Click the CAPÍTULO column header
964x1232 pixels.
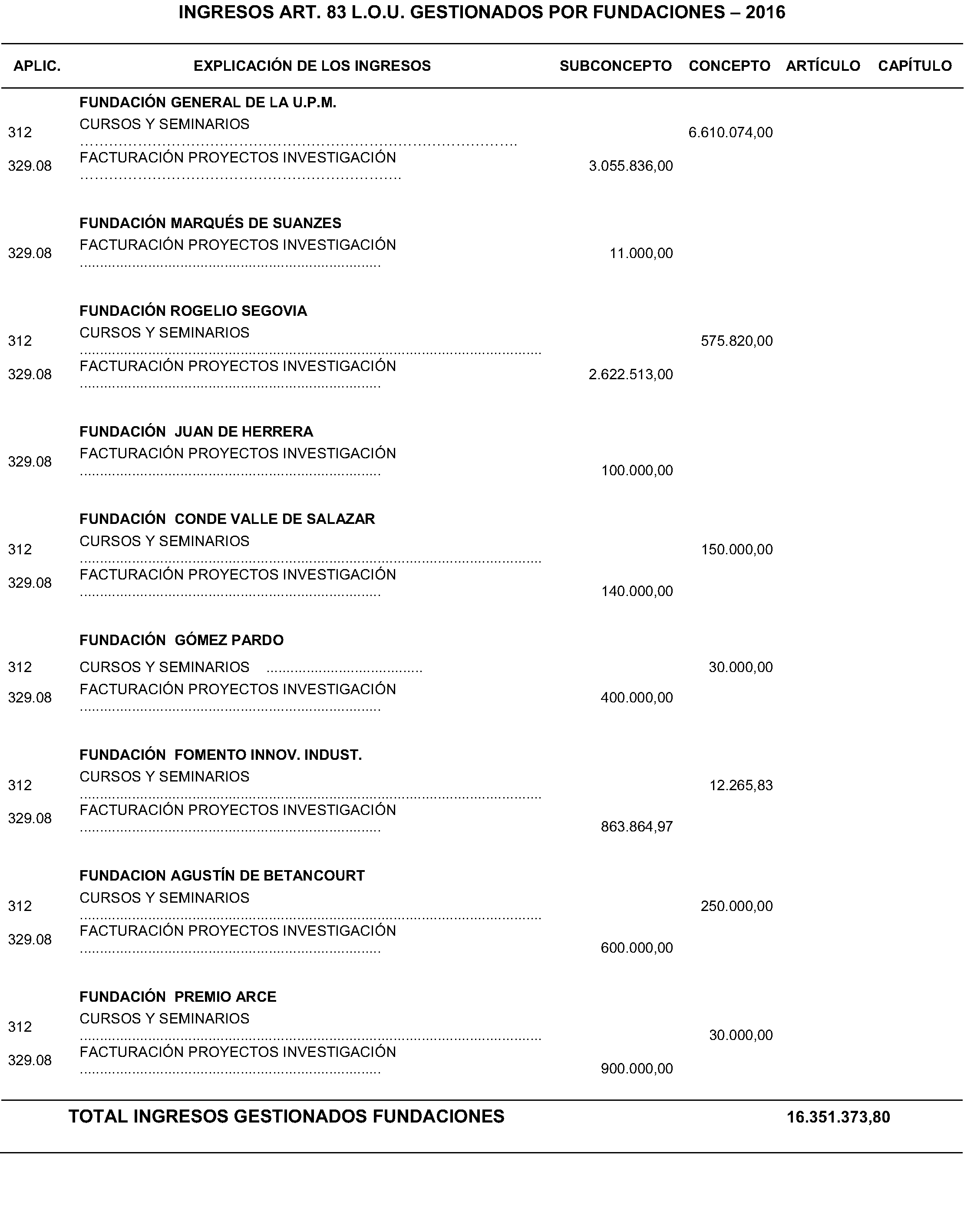pyautogui.click(x=915, y=66)
